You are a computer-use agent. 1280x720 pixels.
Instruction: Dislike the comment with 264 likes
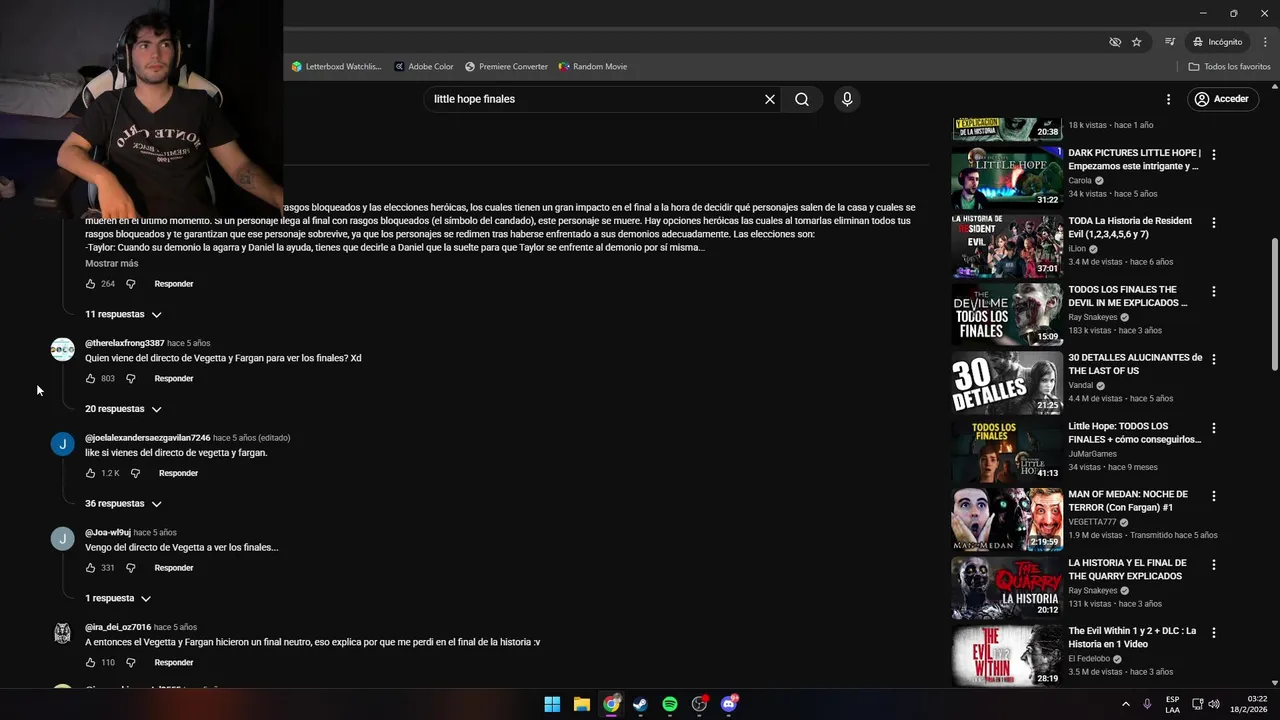coord(130,284)
